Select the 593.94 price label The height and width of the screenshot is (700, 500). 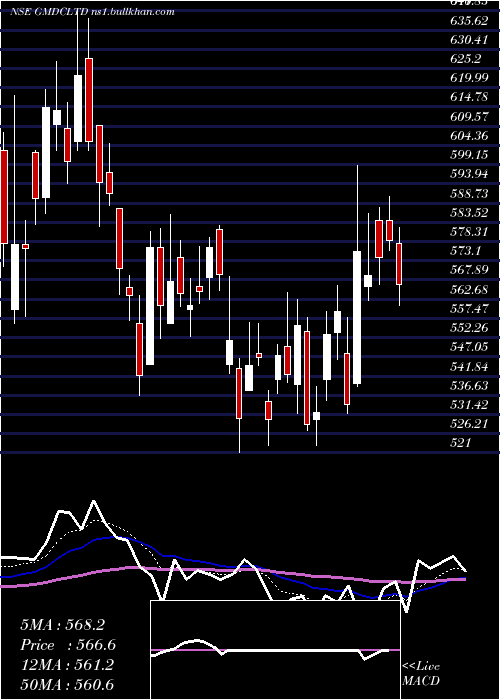[x=469, y=174]
